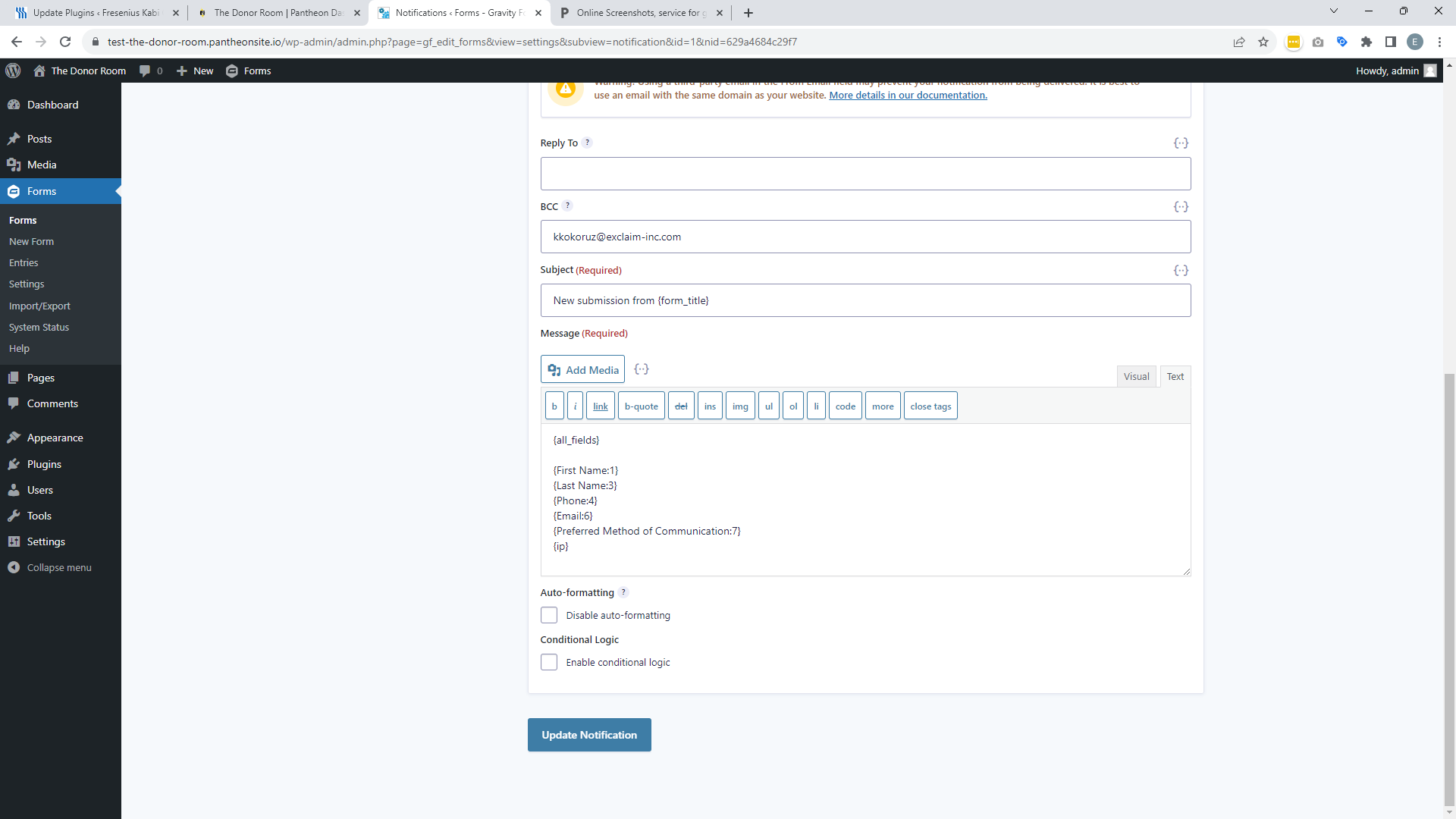Open browser extensions puzzle icon
1456x819 pixels.
[x=1367, y=42]
